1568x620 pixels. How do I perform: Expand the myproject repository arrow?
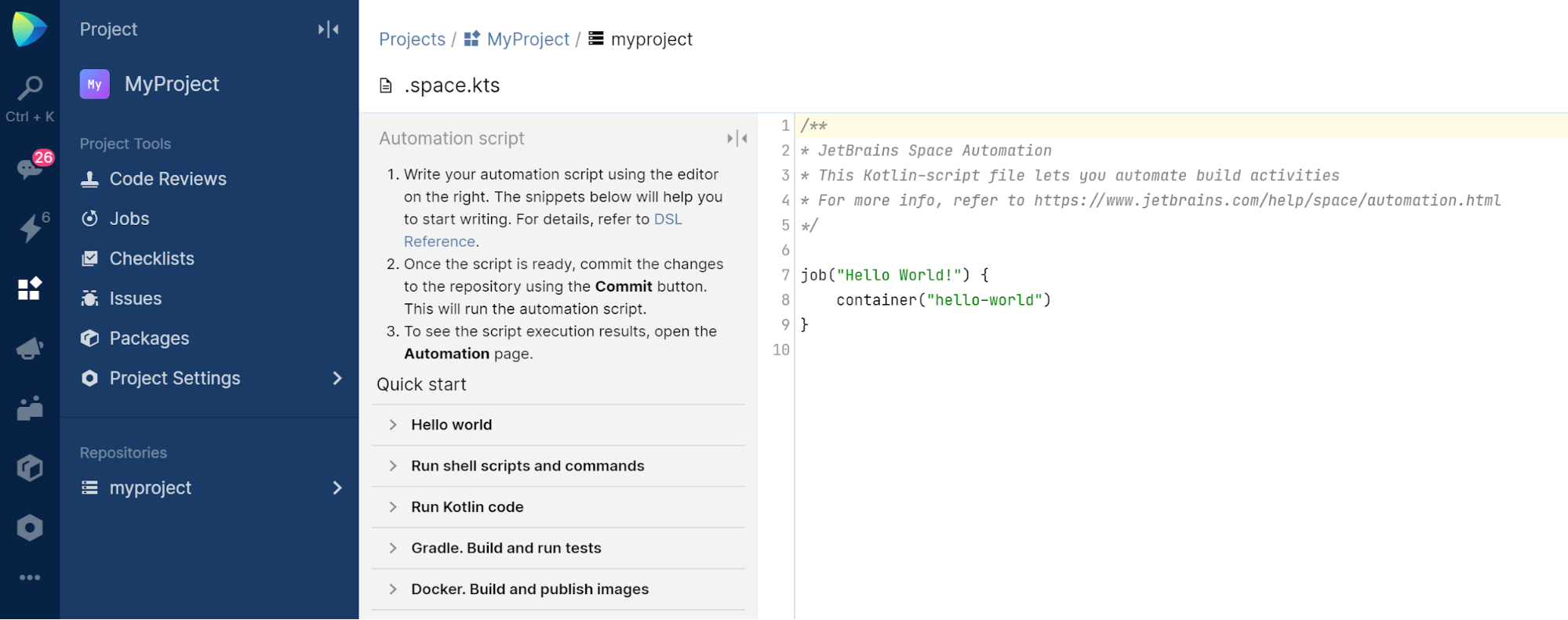coord(337,488)
